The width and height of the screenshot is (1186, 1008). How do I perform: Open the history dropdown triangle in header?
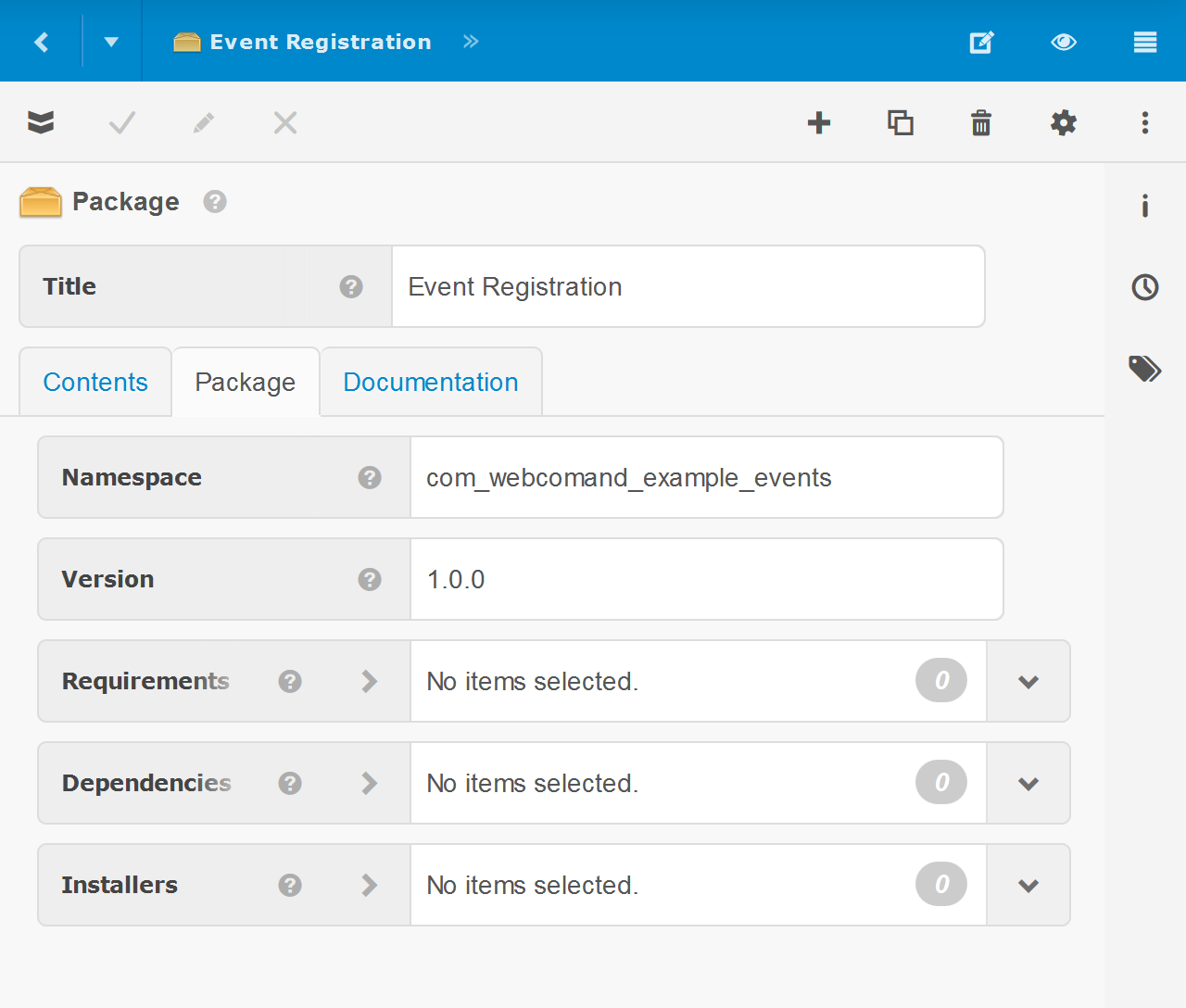coord(111,42)
